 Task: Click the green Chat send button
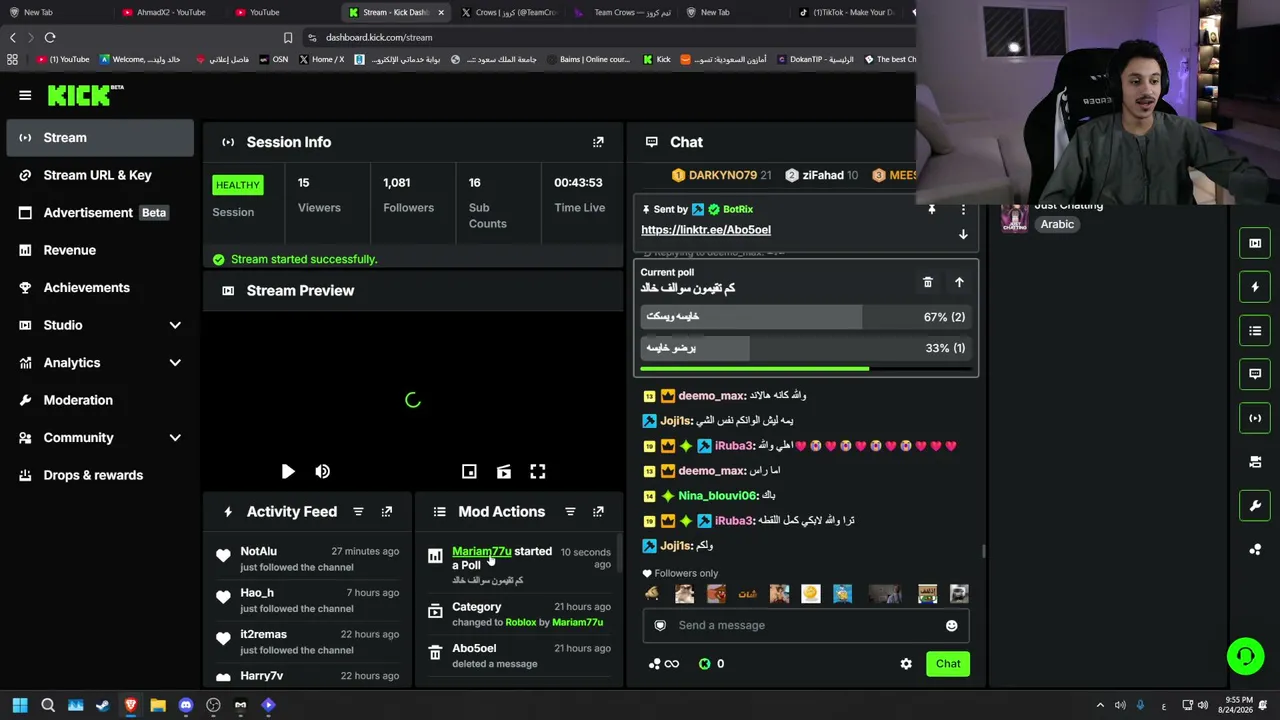(948, 664)
